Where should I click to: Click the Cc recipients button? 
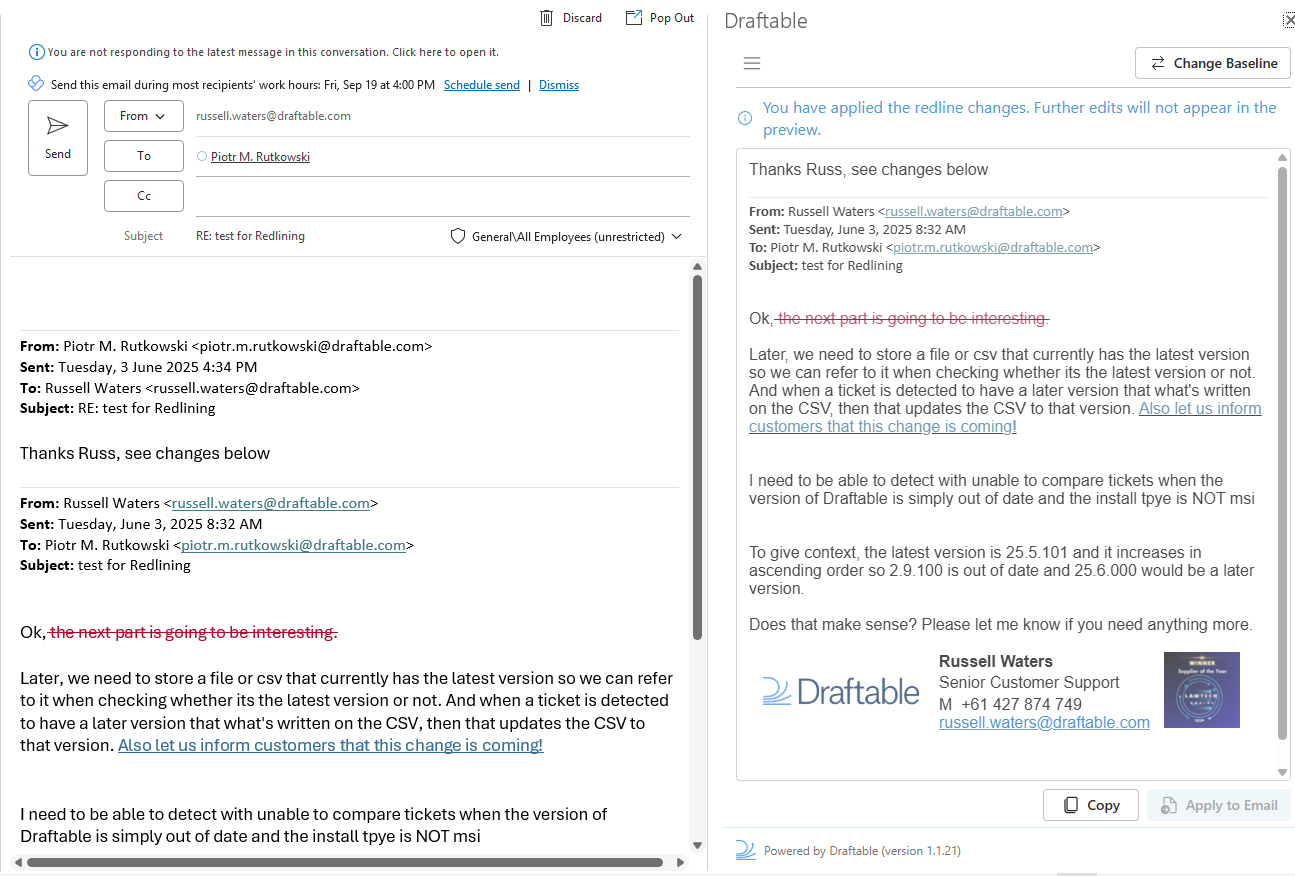click(x=144, y=196)
